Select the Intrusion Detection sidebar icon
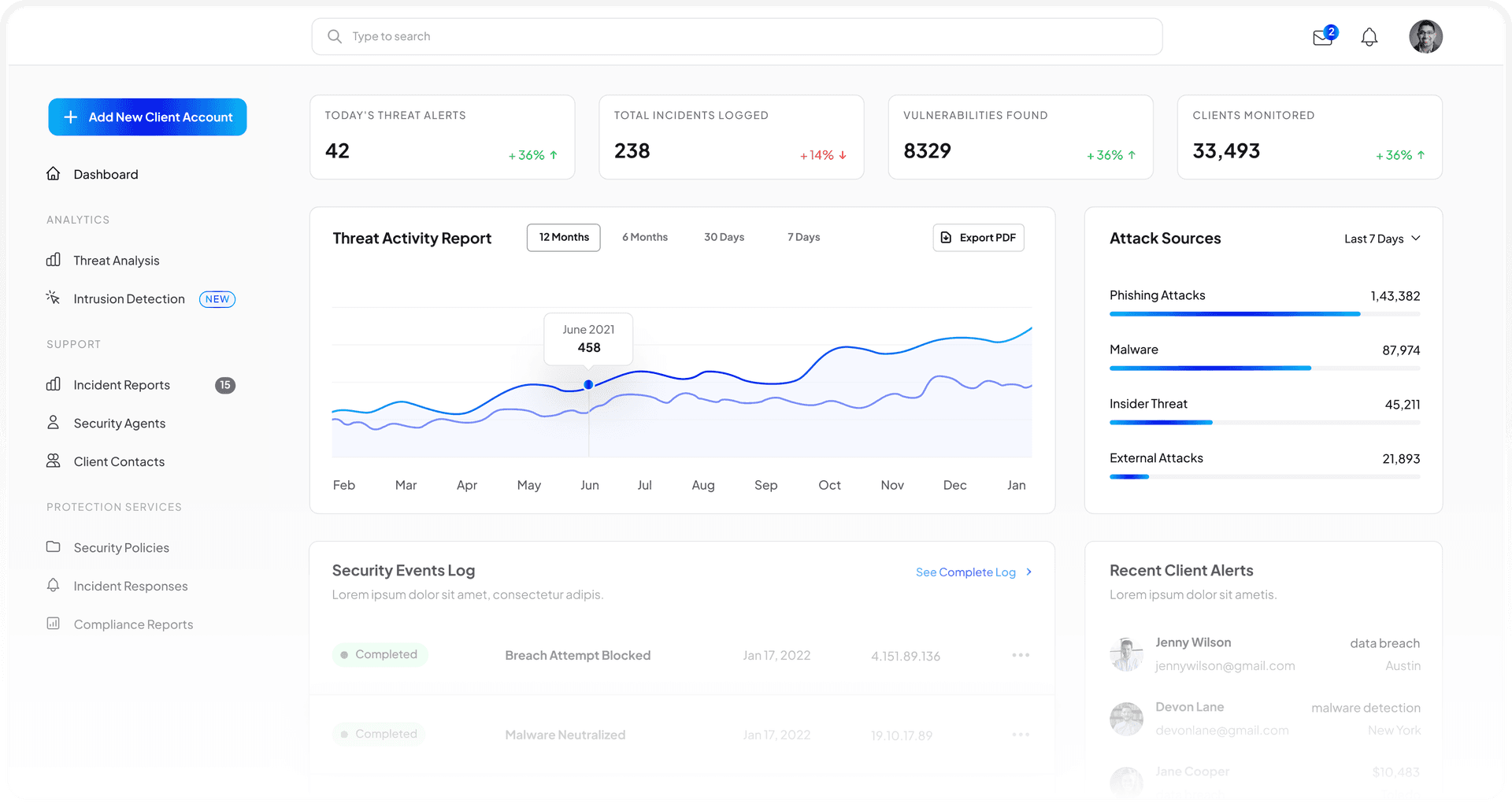This screenshot has height=807, width=1512. pos(53,298)
